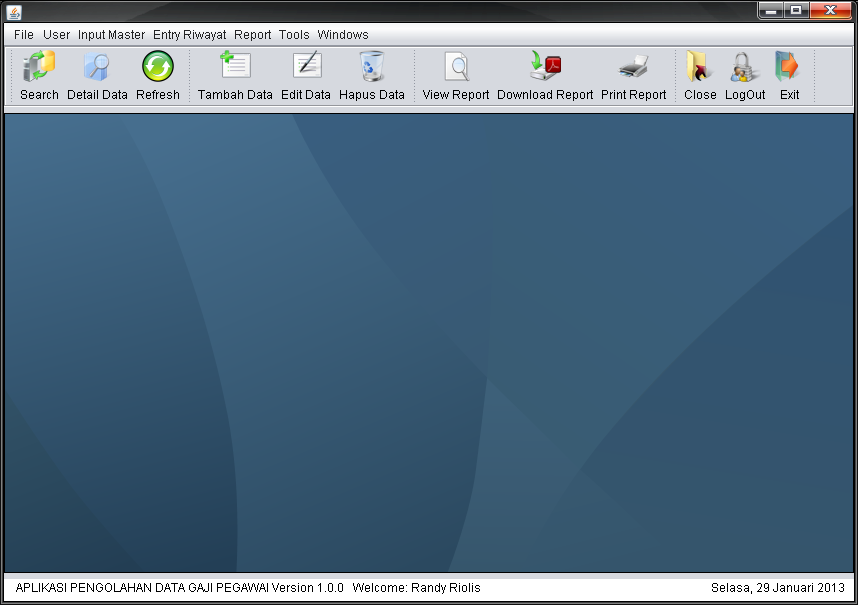Open the Entry Riwayat menu
858x605 pixels.
coord(189,35)
